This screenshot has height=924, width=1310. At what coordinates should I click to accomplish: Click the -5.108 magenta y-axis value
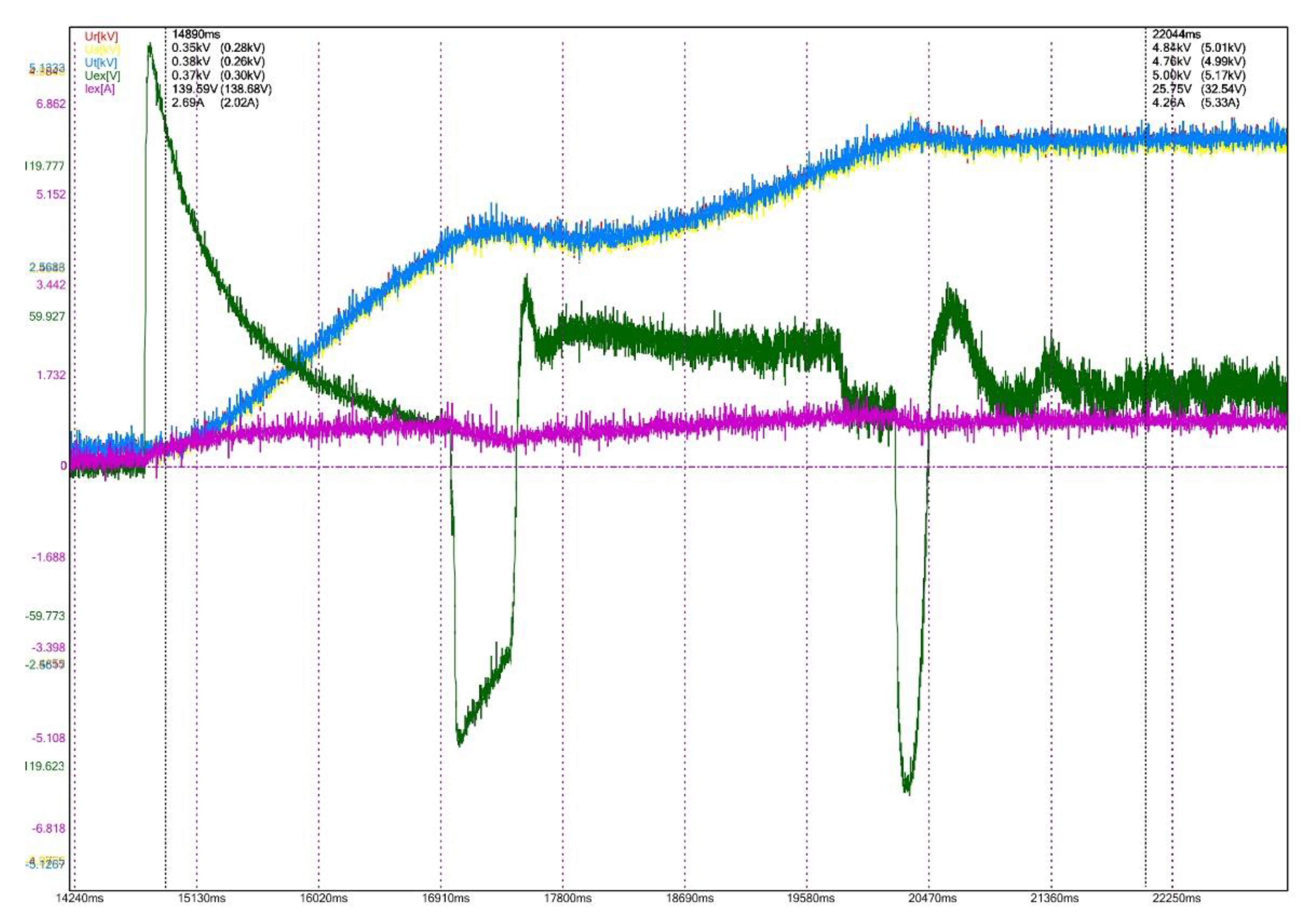point(49,738)
